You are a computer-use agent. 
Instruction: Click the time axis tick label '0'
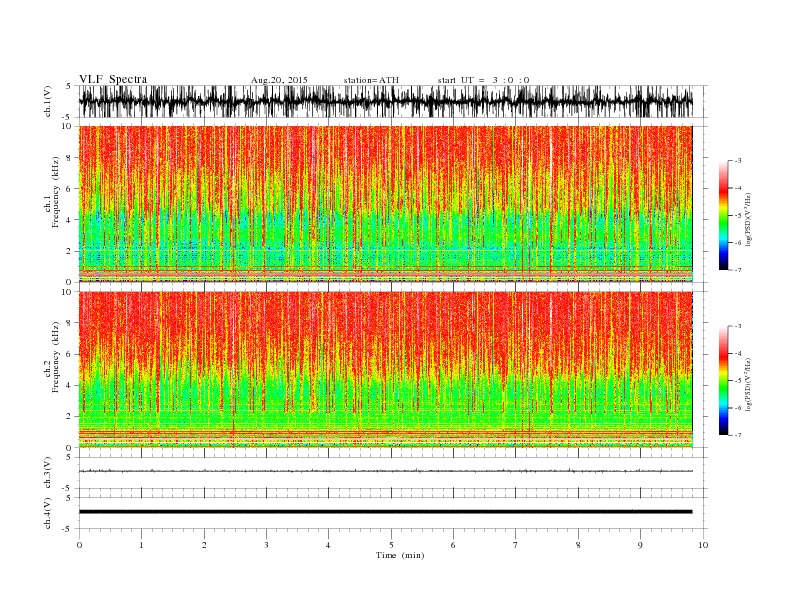coord(79,545)
